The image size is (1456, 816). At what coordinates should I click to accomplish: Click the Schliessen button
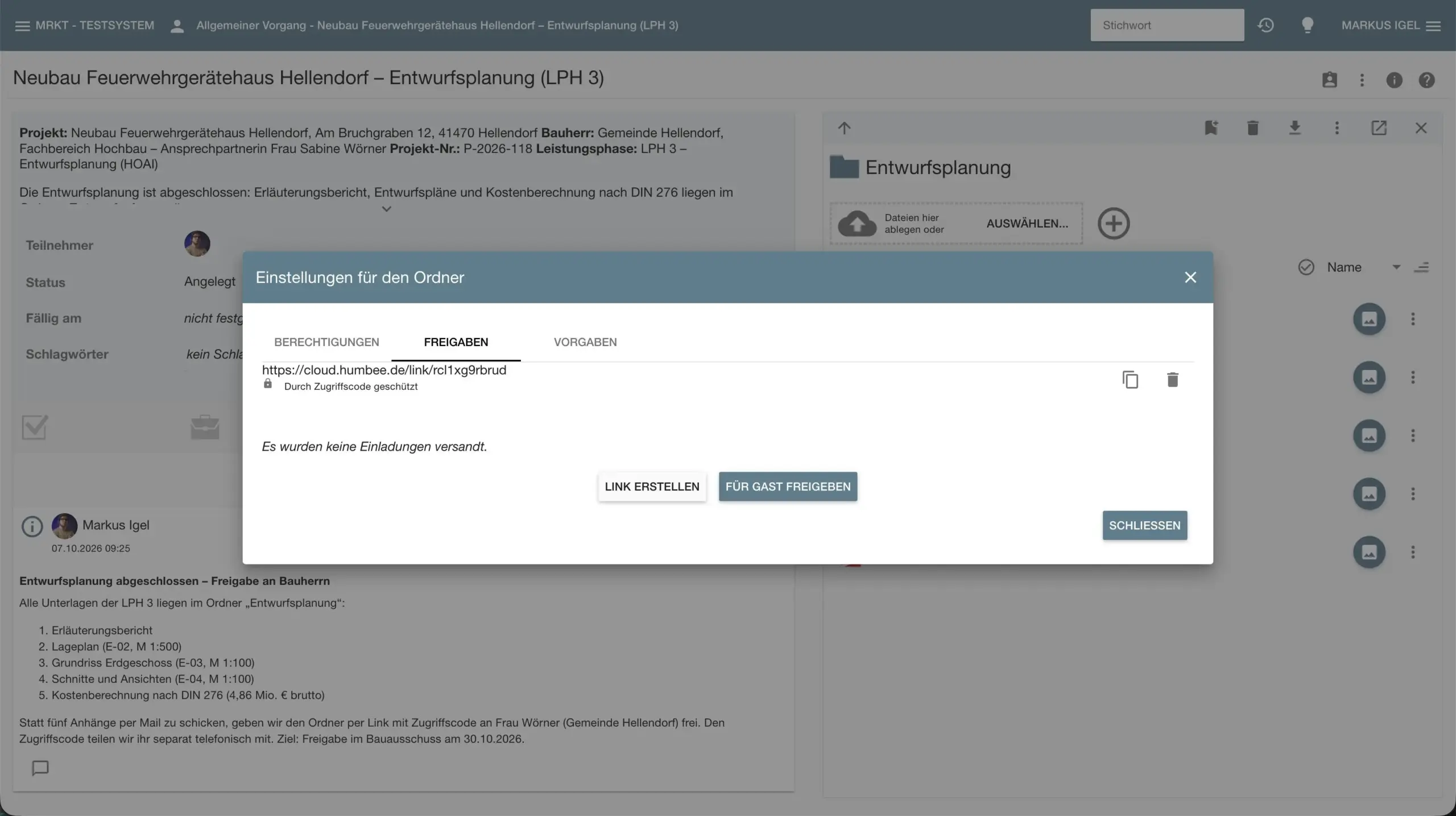(1144, 525)
